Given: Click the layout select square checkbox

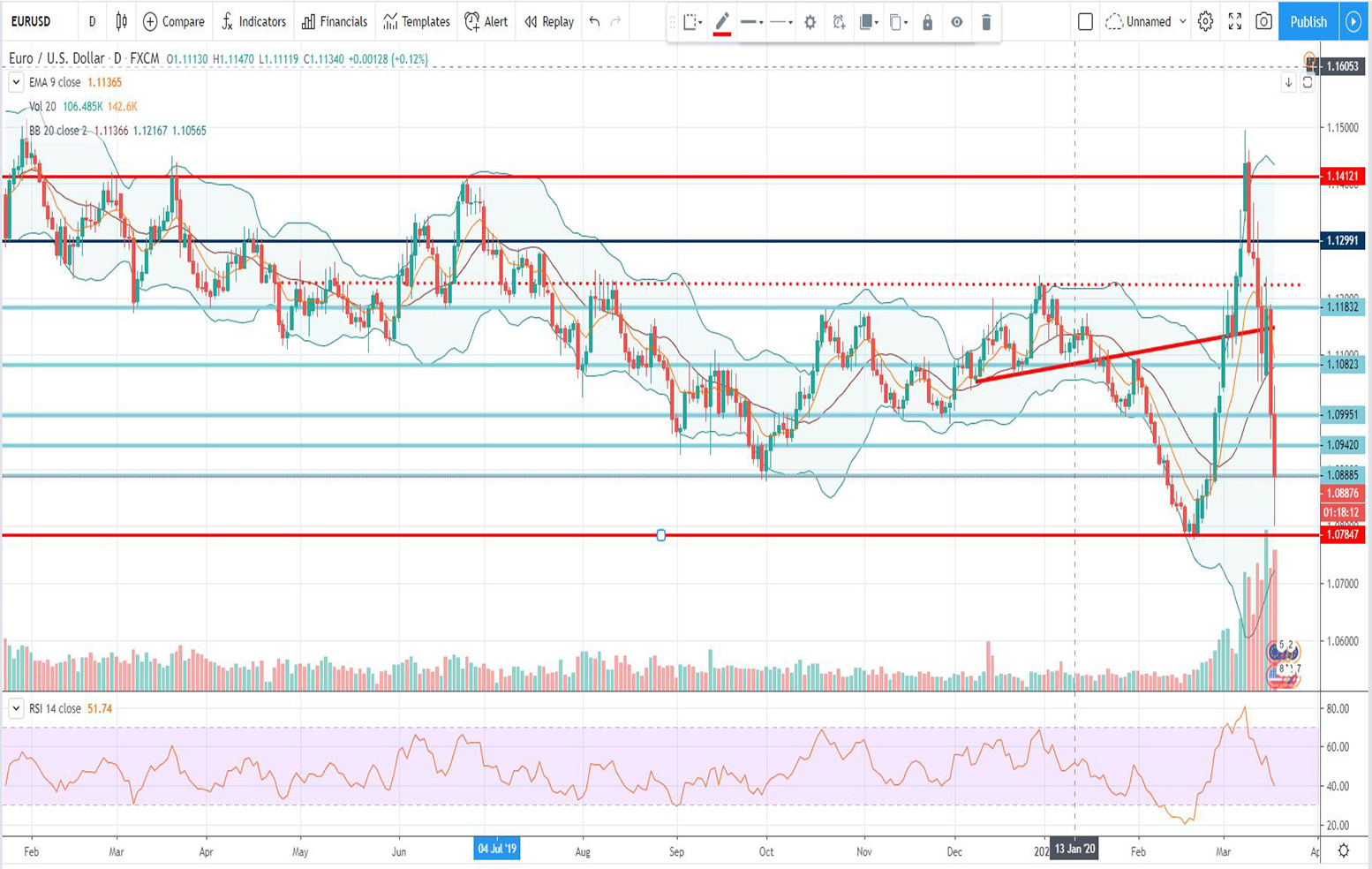Looking at the screenshot, I should coord(1085,22).
